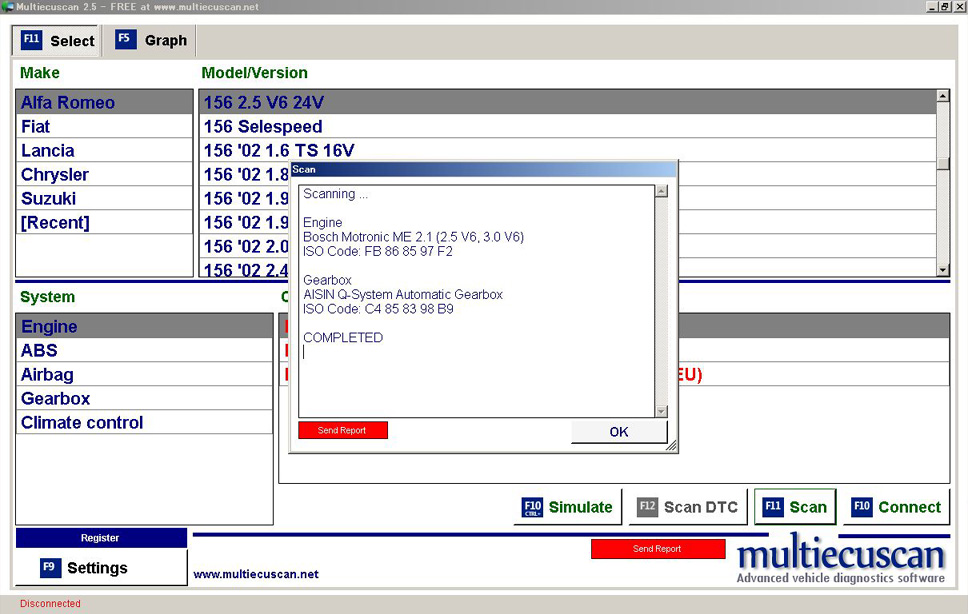Image resolution: width=968 pixels, height=614 pixels.
Task: Click Send Report in the Scan dialog
Action: coord(343,430)
